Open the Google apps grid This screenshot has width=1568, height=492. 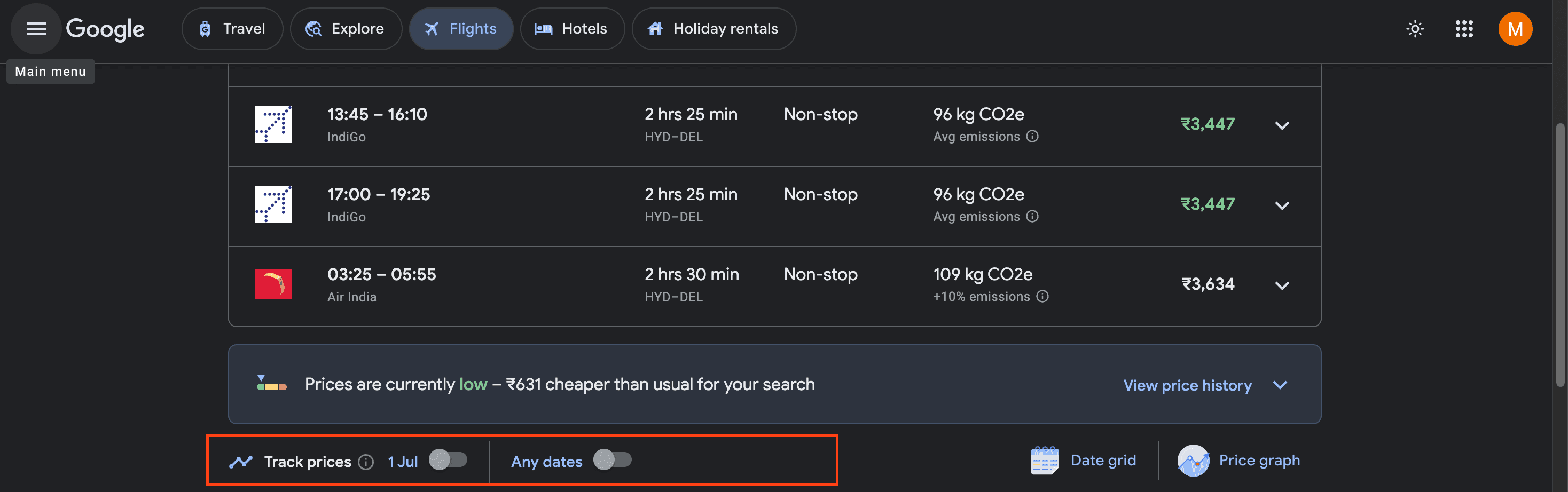point(1464,29)
